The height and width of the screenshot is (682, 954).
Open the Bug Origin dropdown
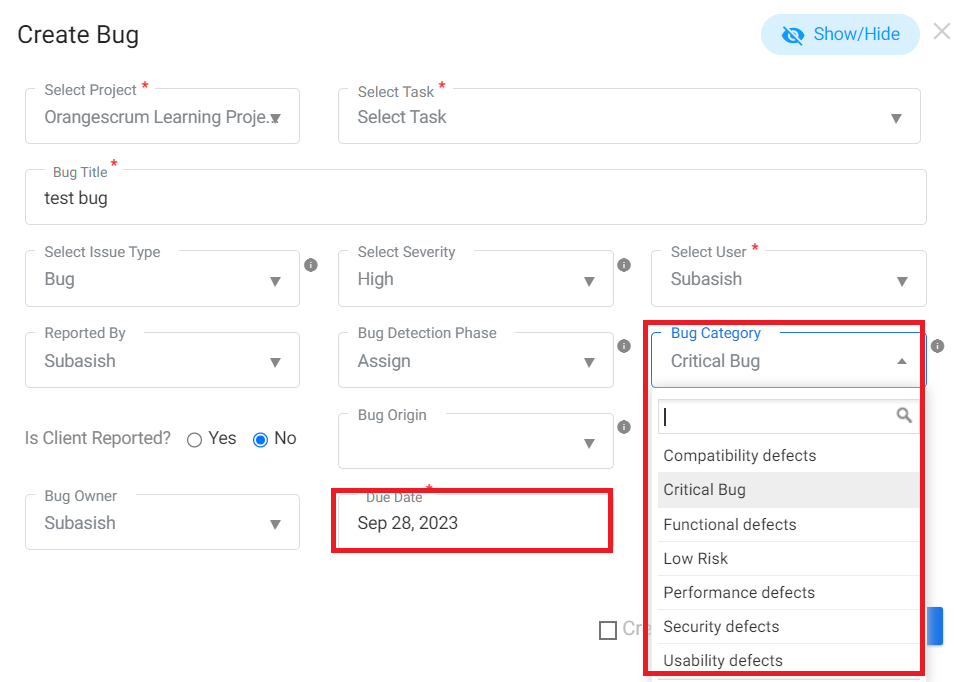click(x=476, y=441)
